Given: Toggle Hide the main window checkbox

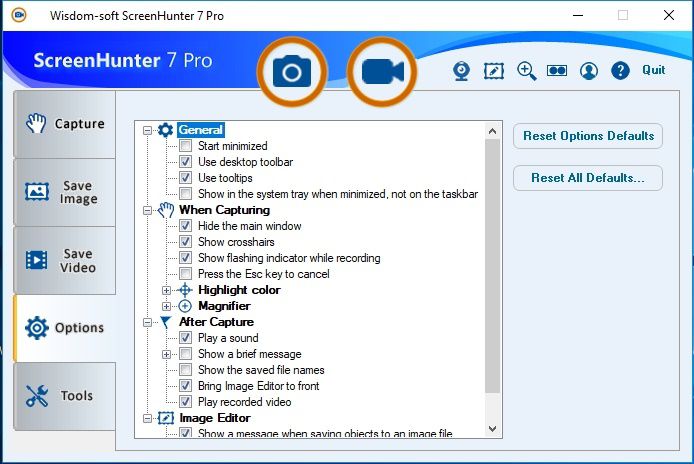Looking at the screenshot, I should 185,226.
